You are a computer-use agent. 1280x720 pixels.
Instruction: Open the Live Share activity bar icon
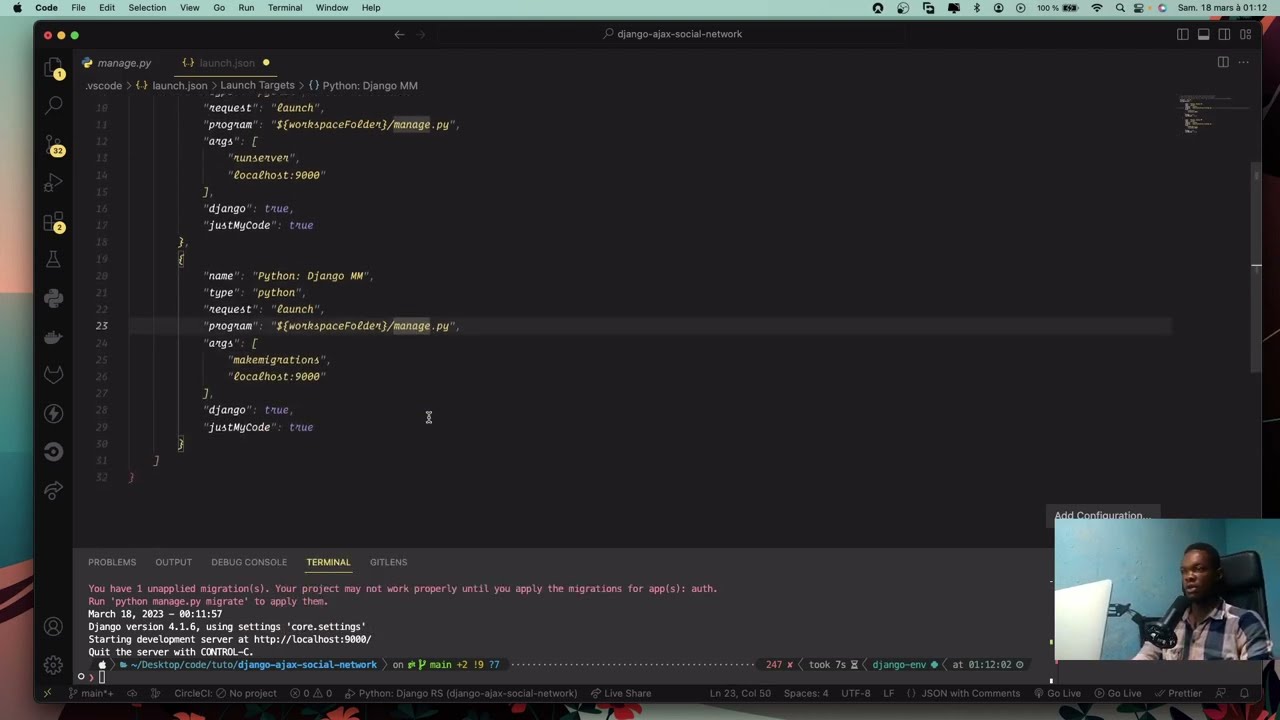(54, 490)
